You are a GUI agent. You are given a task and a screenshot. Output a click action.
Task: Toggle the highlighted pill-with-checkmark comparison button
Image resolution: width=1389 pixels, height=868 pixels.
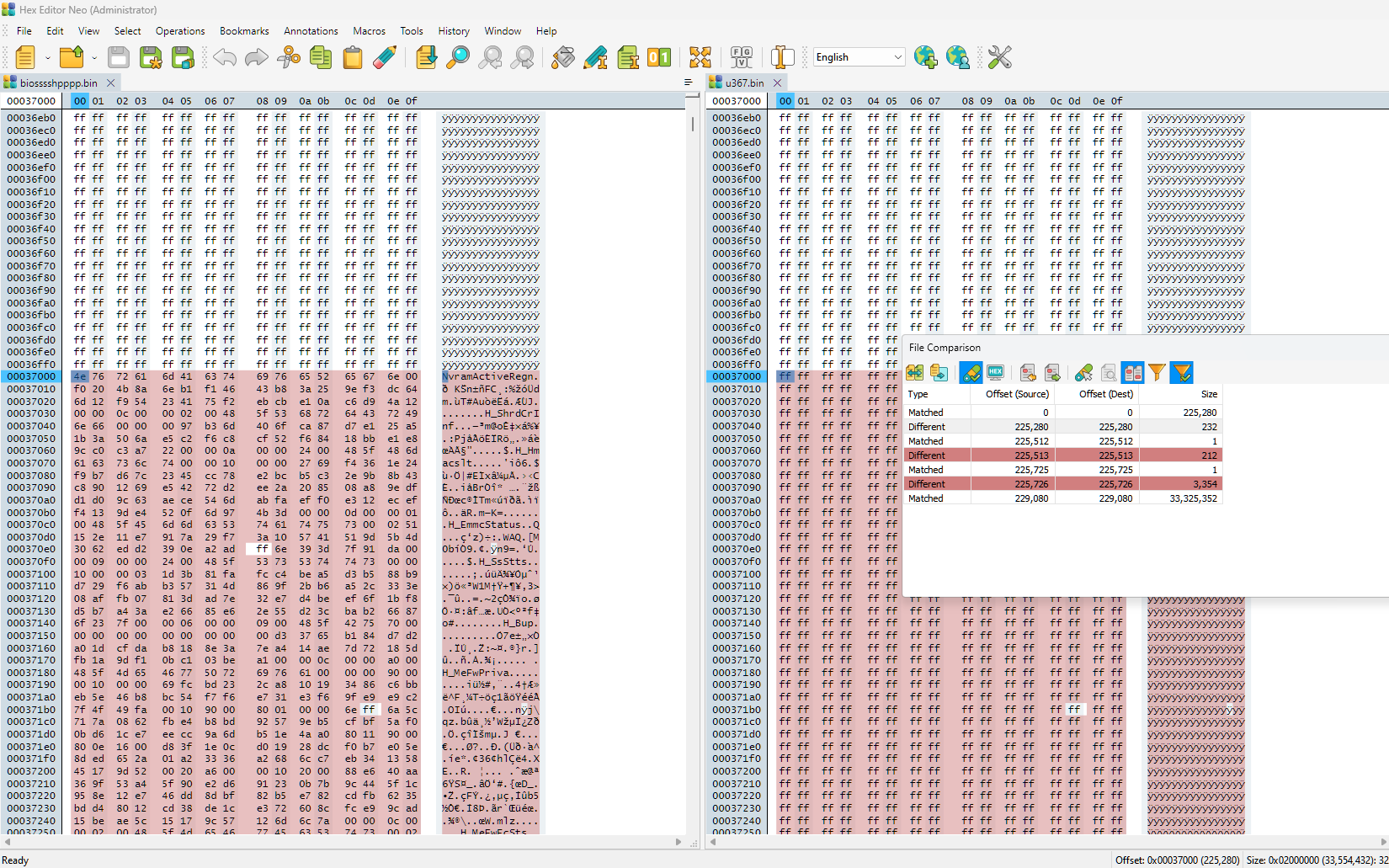pyautogui.click(x=971, y=373)
